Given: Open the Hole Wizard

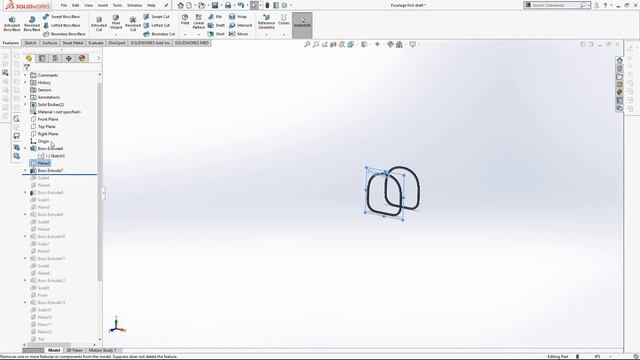Looking at the screenshot, I should pyautogui.click(x=116, y=22).
